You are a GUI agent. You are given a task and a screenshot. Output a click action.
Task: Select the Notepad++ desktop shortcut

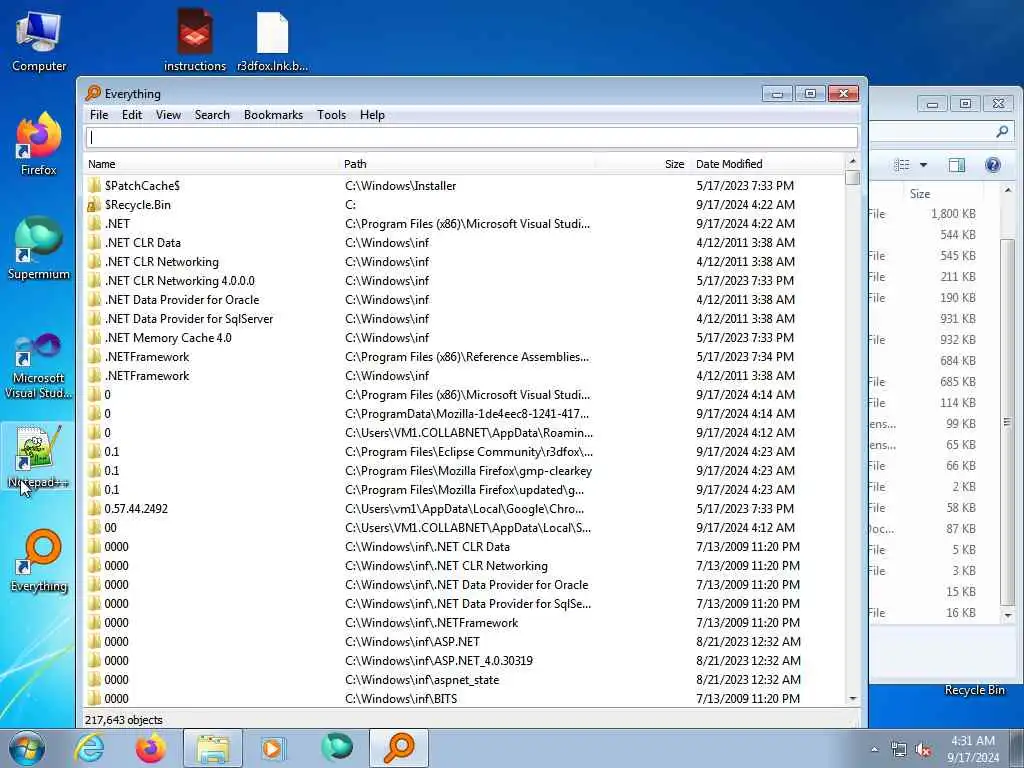point(39,457)
